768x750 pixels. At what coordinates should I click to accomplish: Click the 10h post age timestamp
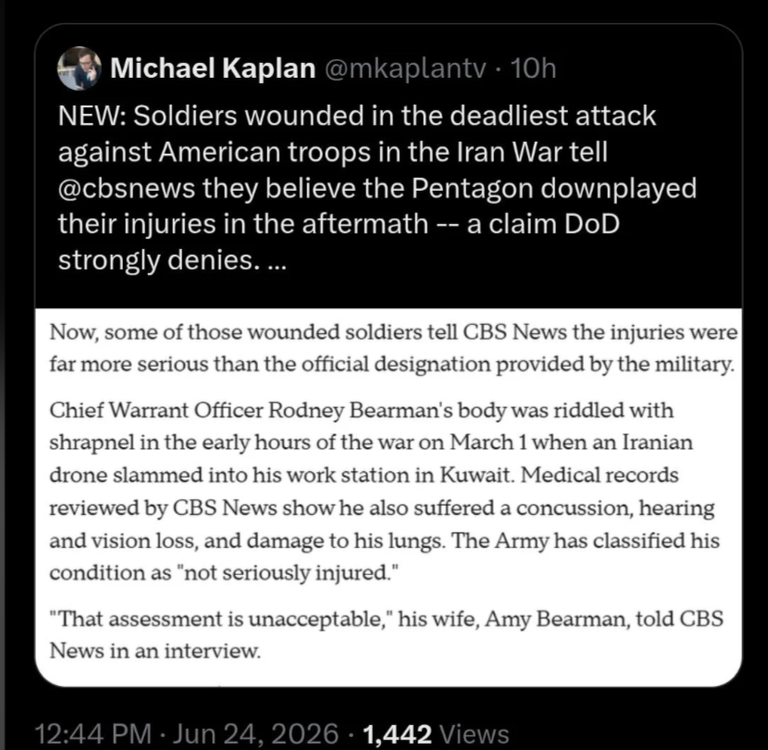pyautogui.click(x=533, y=68)
